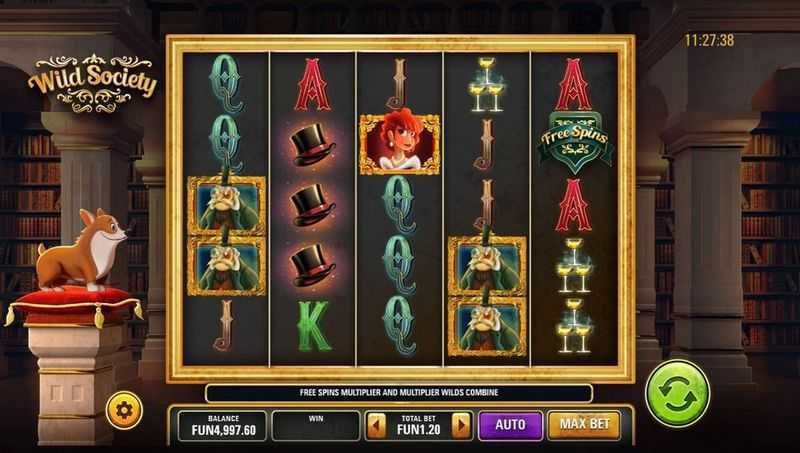Open settings with the gear icon
800x453 pixels.
[124, 410]
